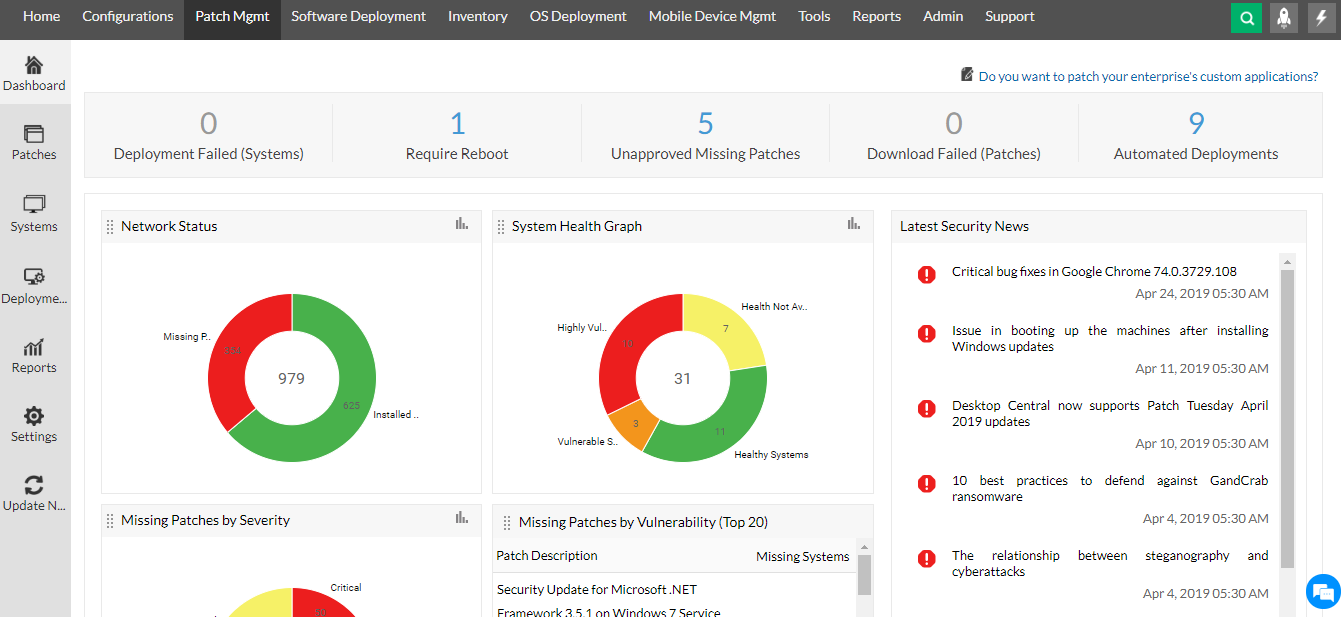
Task: Open the chat support bubble
Action: point(1321,592)
